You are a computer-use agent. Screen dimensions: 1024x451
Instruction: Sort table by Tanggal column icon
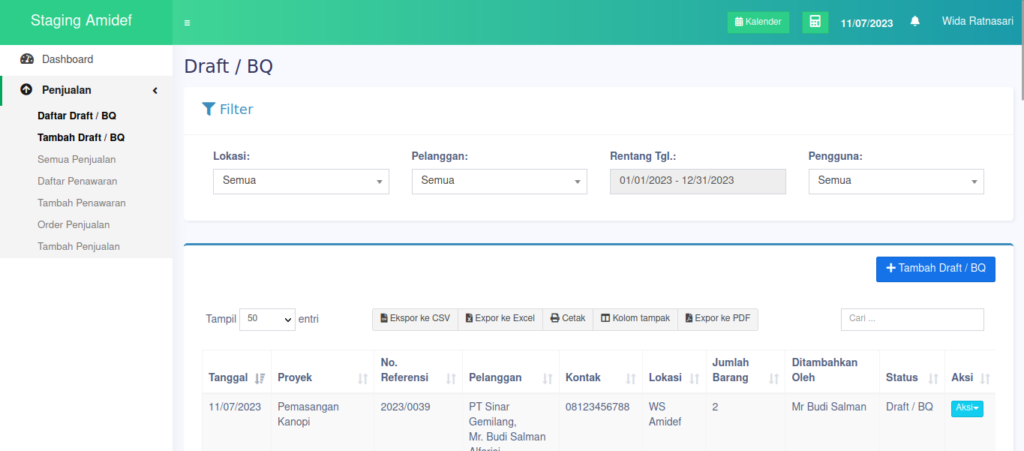260,378
